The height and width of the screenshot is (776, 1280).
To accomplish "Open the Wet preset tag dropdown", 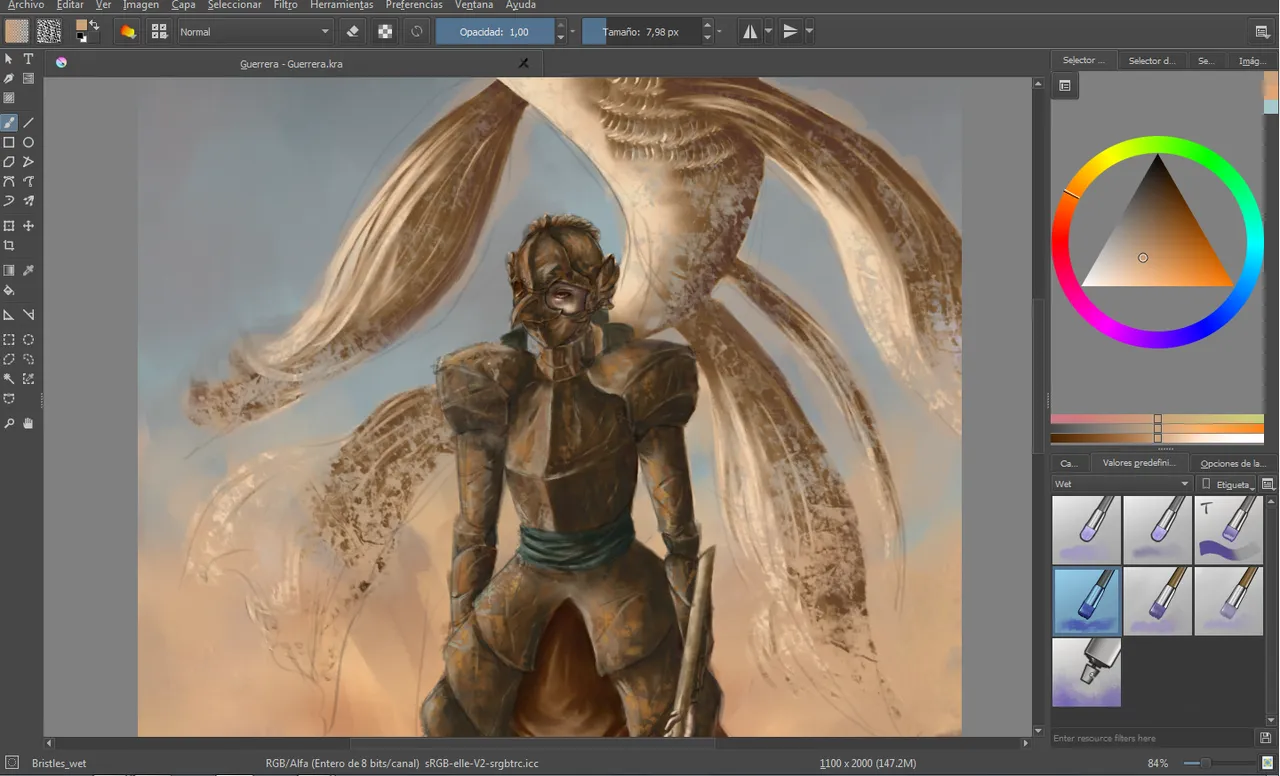I will point(1122,484).
